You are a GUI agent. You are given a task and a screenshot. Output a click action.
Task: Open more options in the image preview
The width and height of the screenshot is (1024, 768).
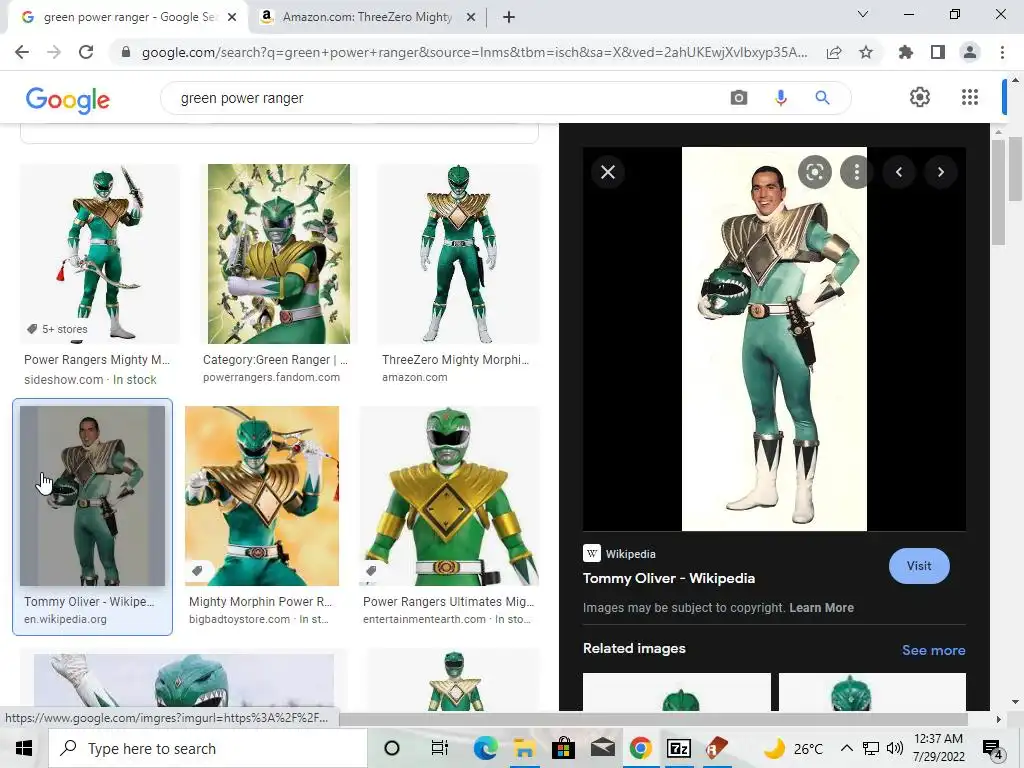point(856,172)
